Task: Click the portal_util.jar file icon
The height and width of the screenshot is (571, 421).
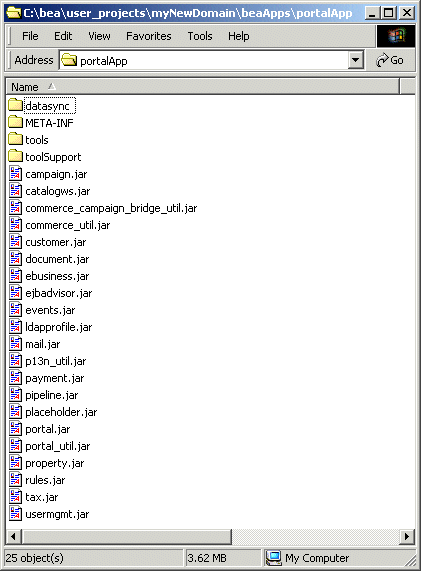Action: pyautogui.click(x=15, y=446)
